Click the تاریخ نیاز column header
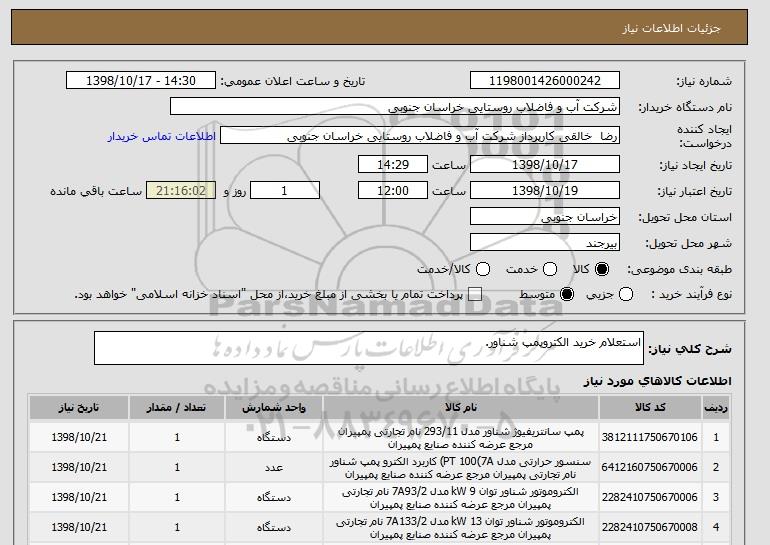Viewport: 770px width, 545px height. tap(79, 408)
